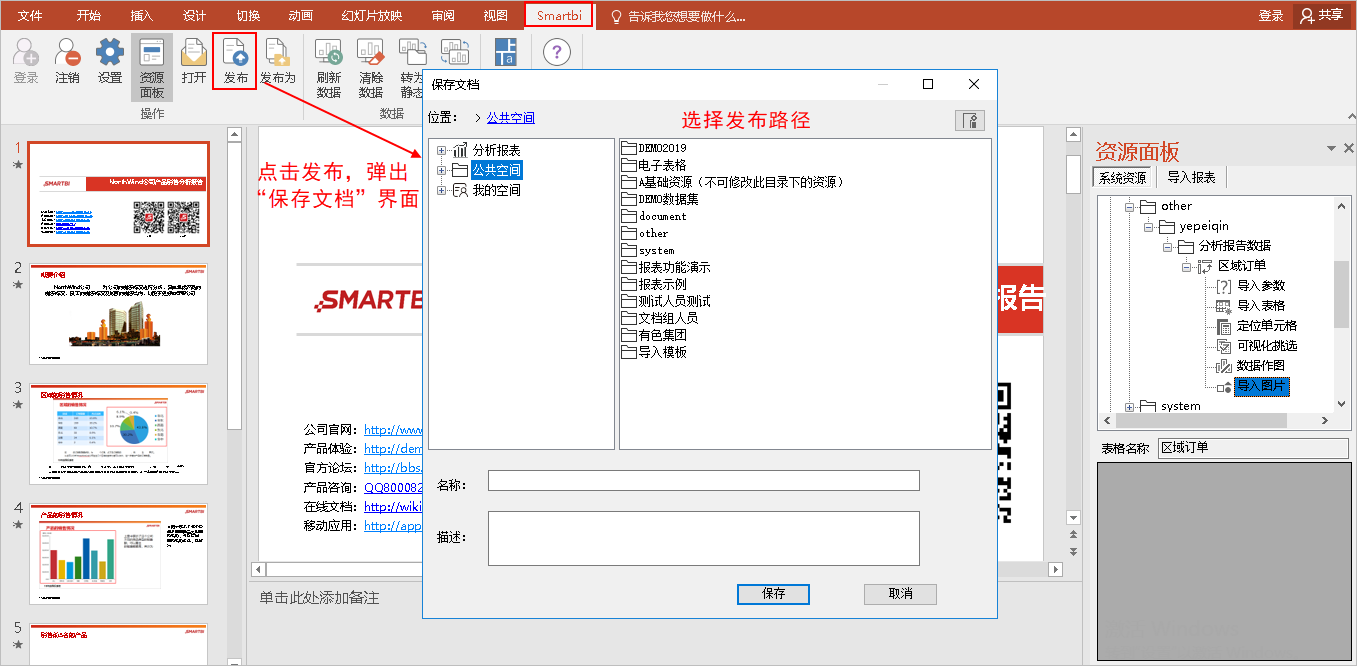Click the up-folder icon in save dialog

(x=970, y=121)
